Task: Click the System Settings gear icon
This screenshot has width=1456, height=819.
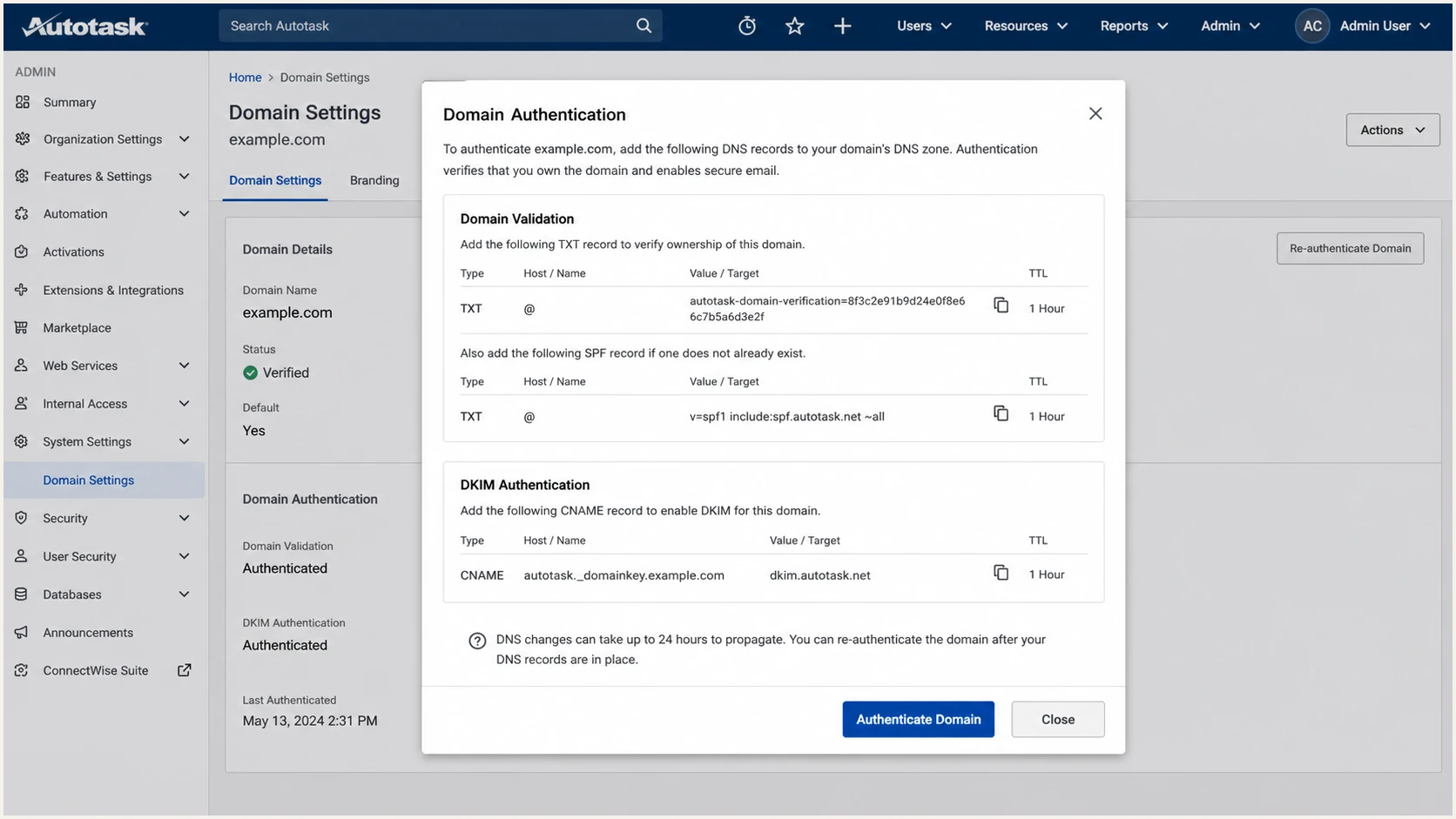Action: (22, 441)
